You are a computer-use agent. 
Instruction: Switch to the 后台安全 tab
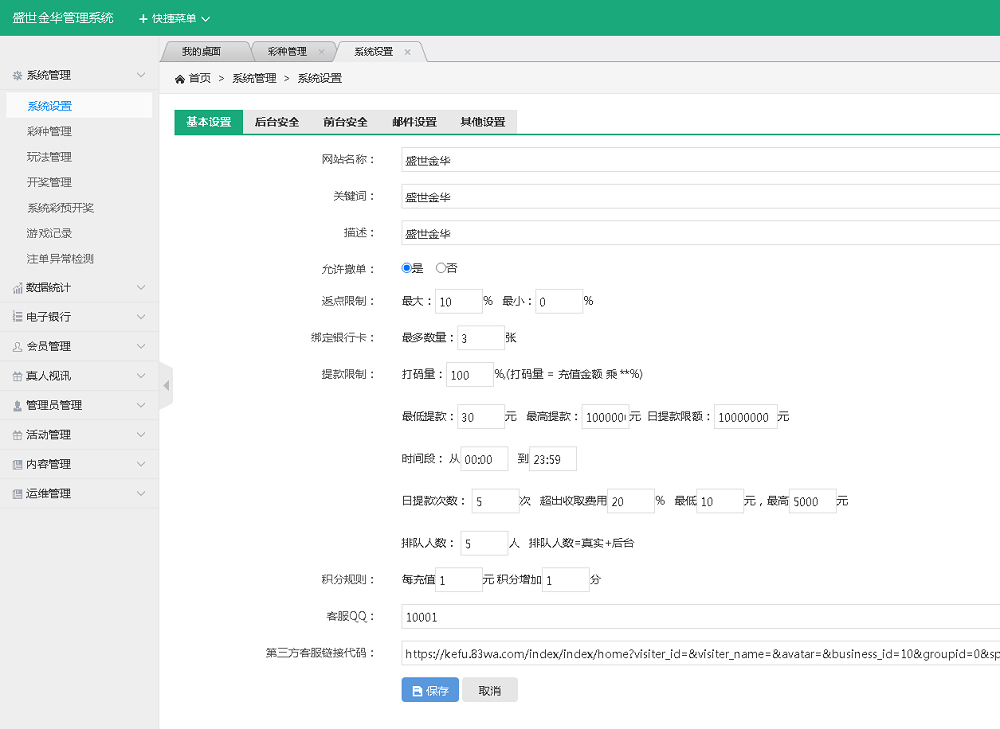click(277, 122)
